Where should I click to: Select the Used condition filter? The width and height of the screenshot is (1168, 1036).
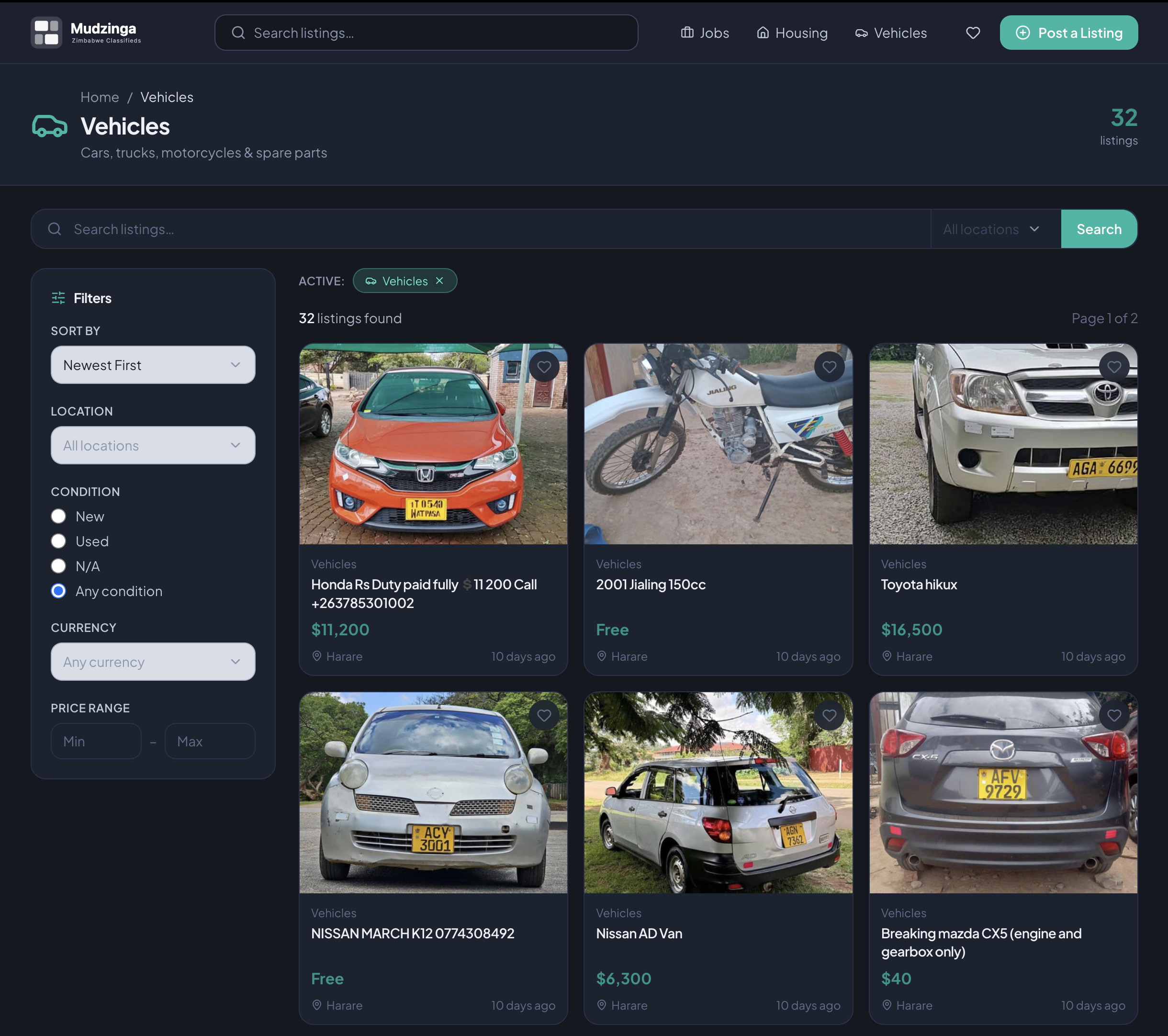tap(58, 541)
